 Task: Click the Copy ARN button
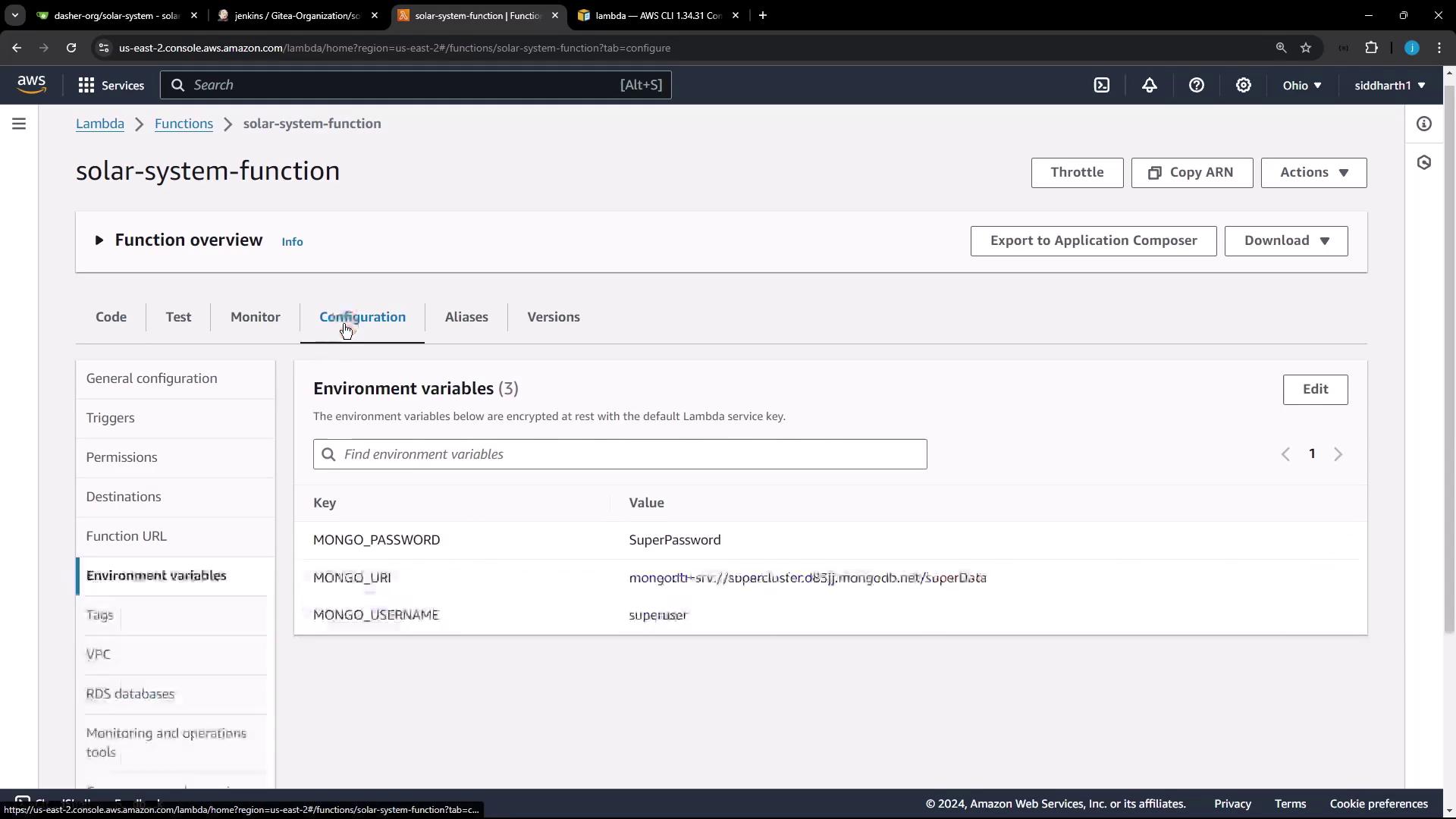(x=1191, y=173)
